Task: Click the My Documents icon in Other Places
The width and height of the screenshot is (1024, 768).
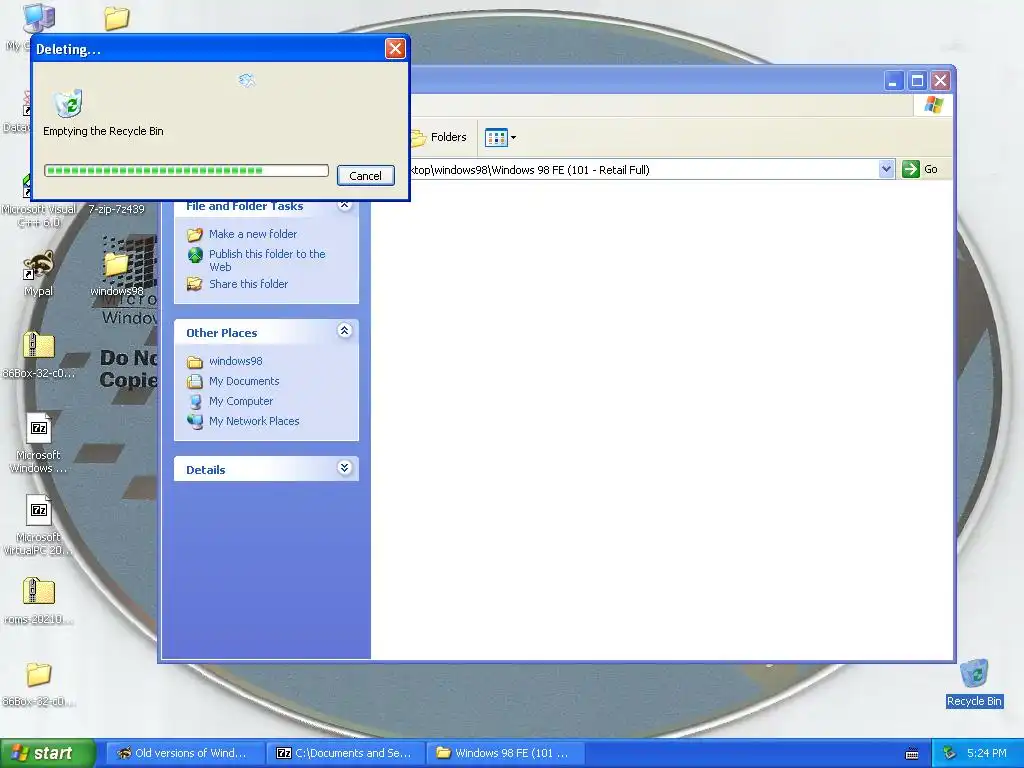Action: (x=195, y=381)
